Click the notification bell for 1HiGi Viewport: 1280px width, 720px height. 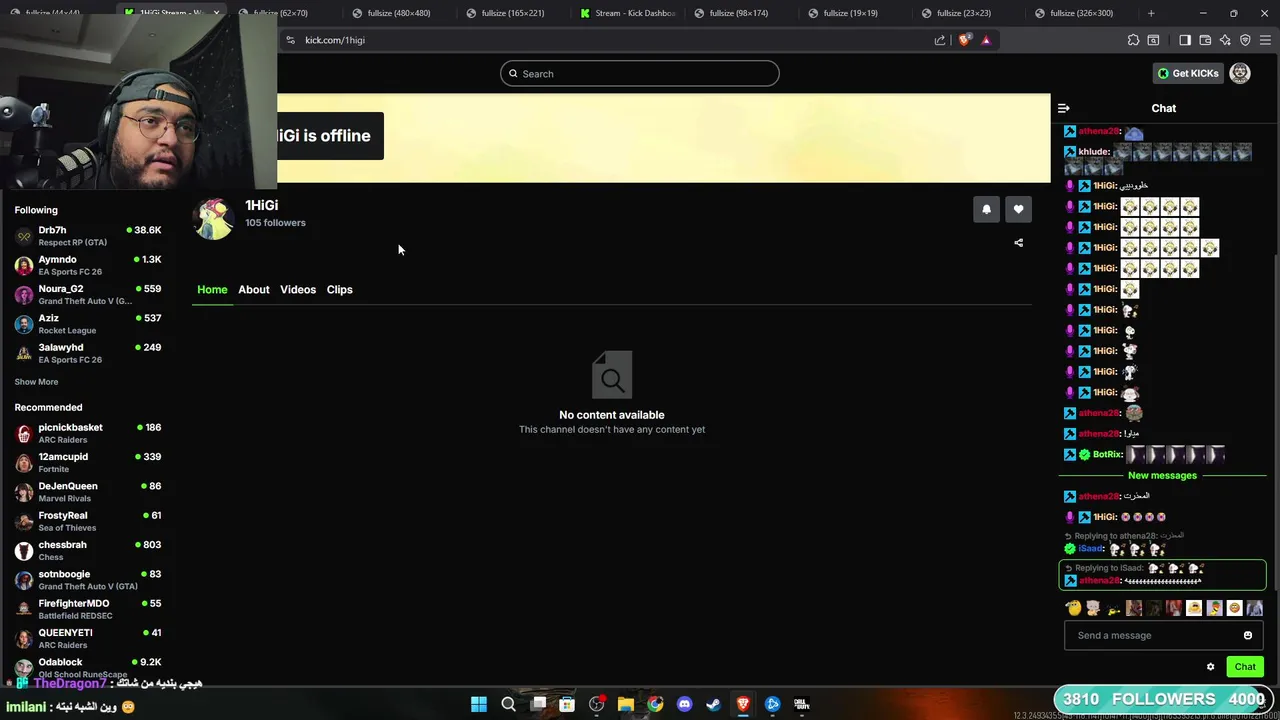[x=986, y=209]
